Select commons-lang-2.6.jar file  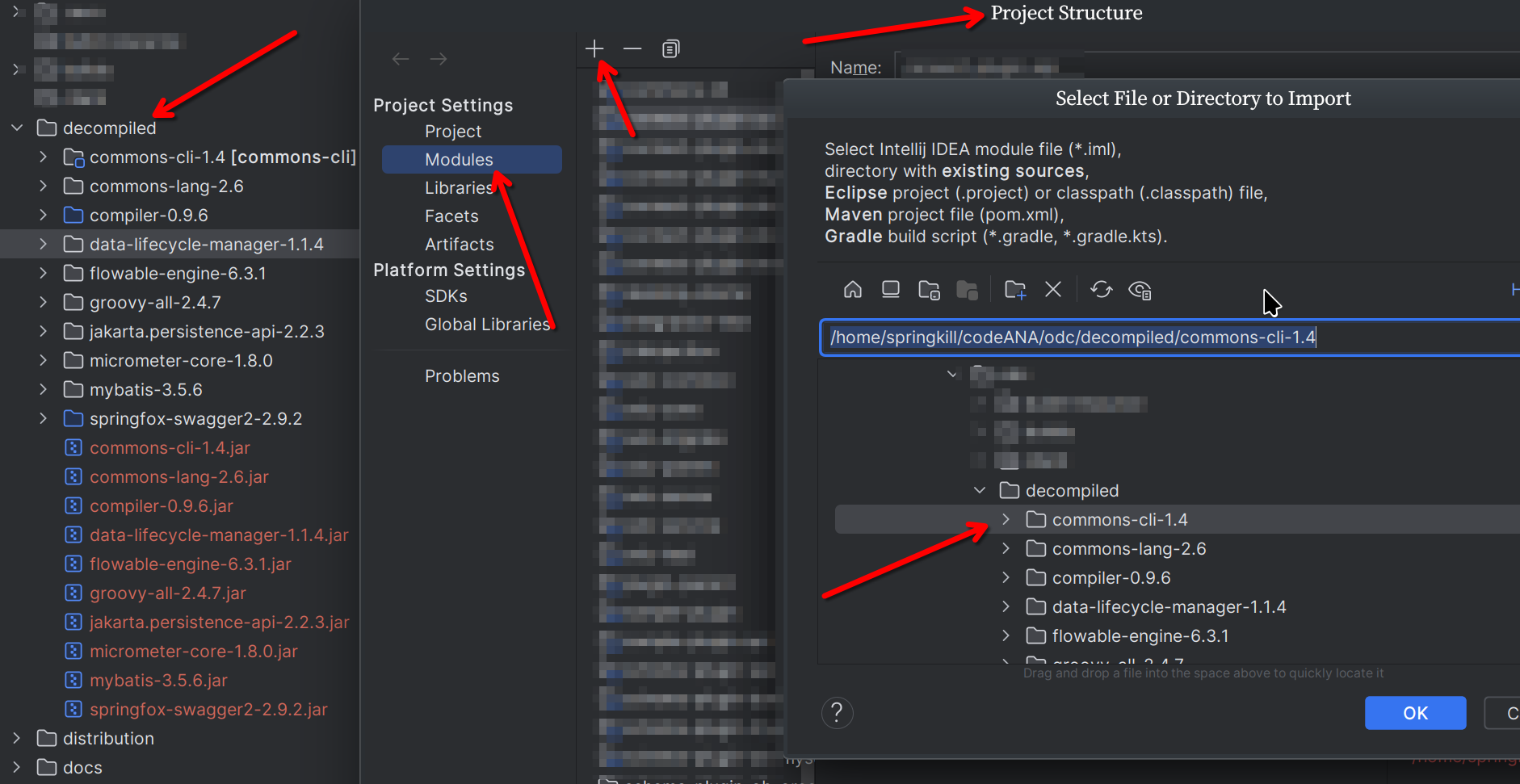coord(178,477)
